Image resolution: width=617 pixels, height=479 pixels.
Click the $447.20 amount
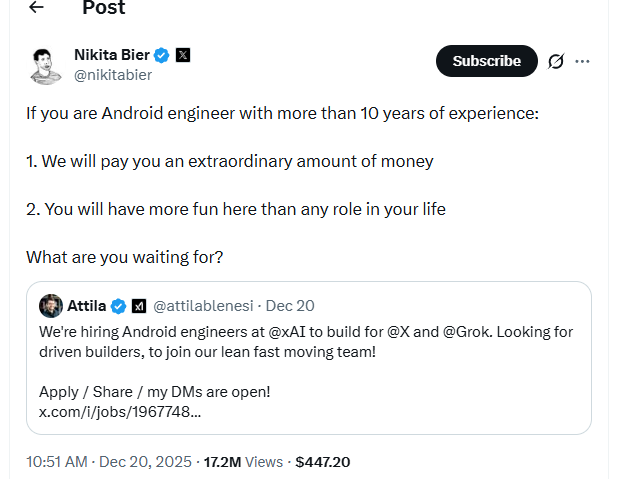pos(322,462)
